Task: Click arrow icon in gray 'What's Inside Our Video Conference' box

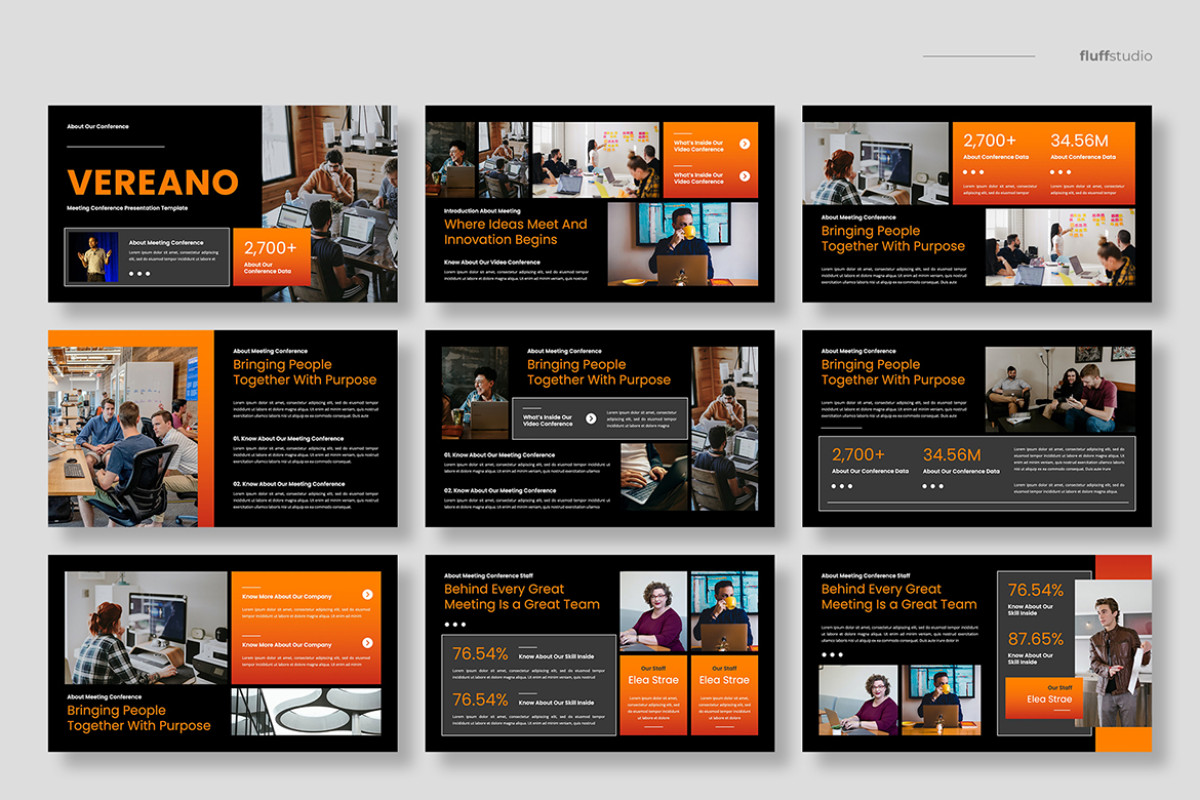Action: click(591, 419)
